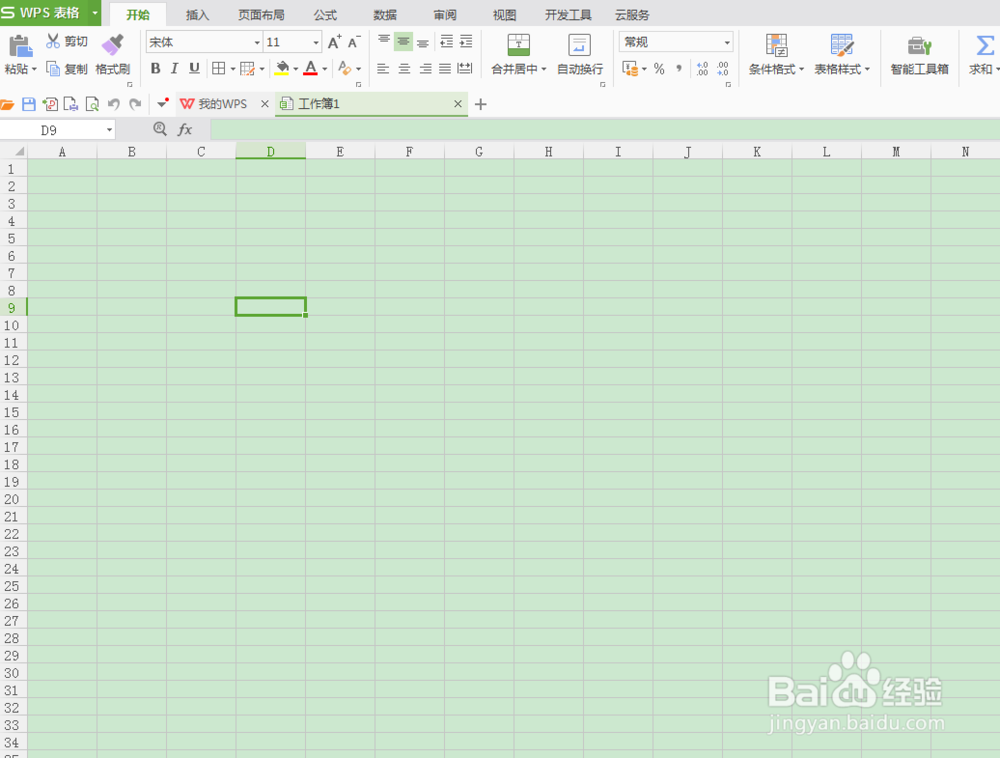Open the 我的WPS document tab
The image size is (1000, 758).
[223, 104]
